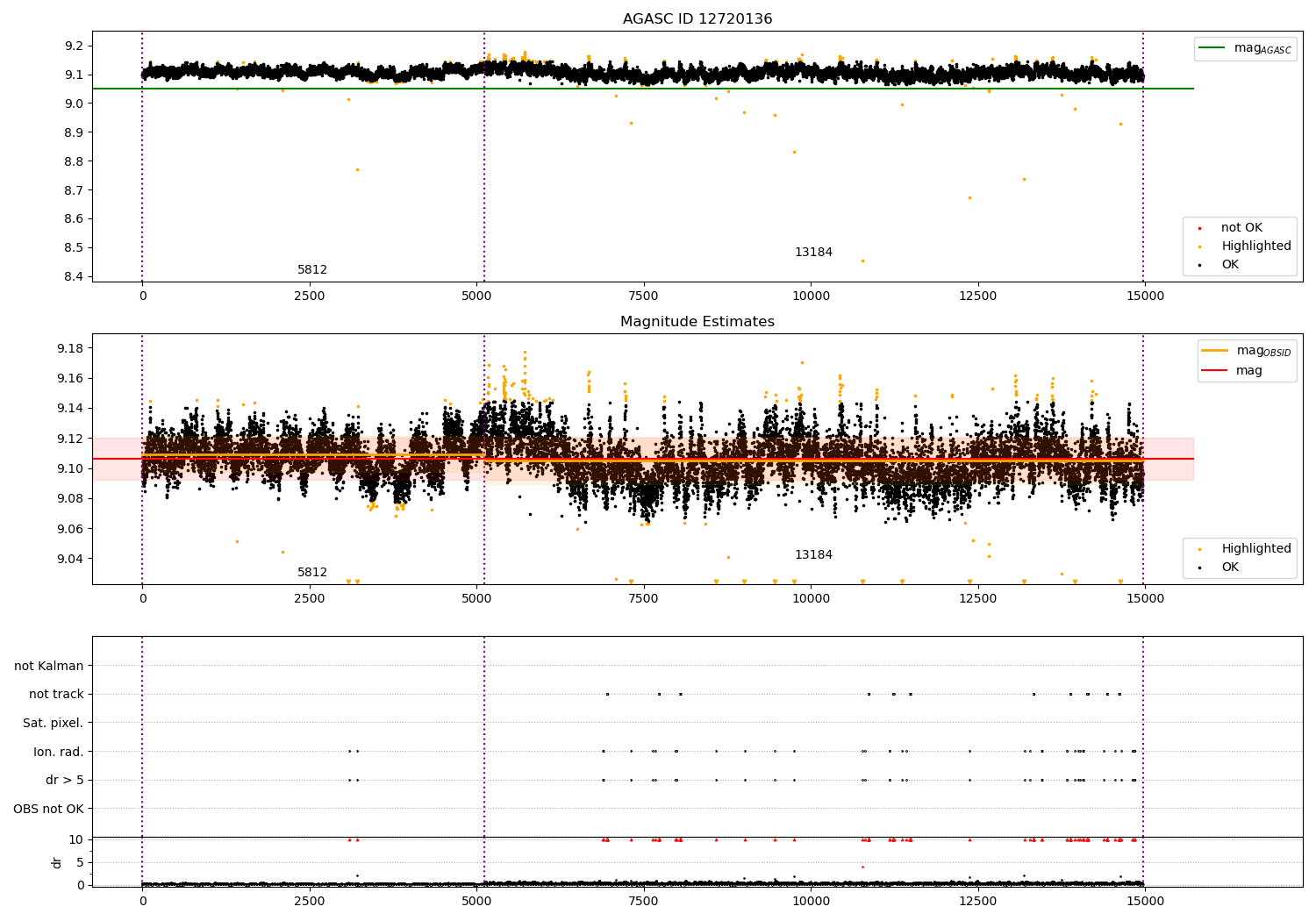
Task: Click the green mag AGASC legend entry
Action: pos(1245,48)
